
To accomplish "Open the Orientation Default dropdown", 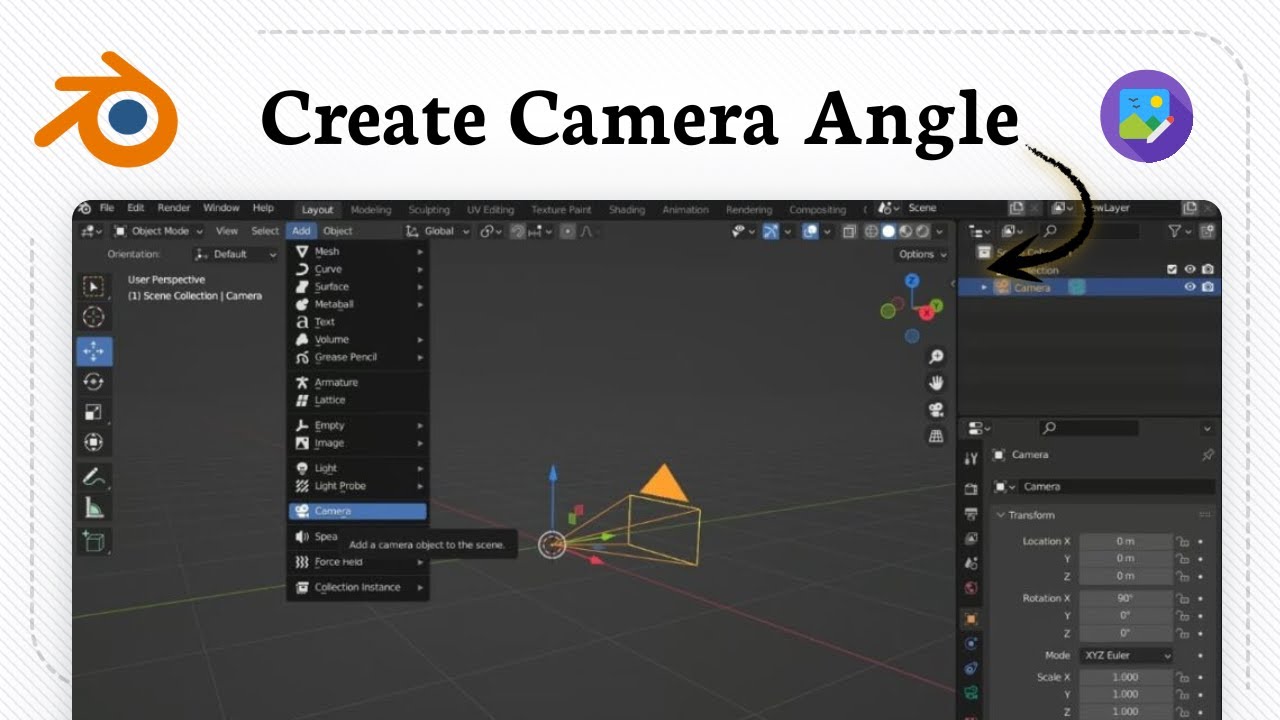I will click(x=233, y=254).
